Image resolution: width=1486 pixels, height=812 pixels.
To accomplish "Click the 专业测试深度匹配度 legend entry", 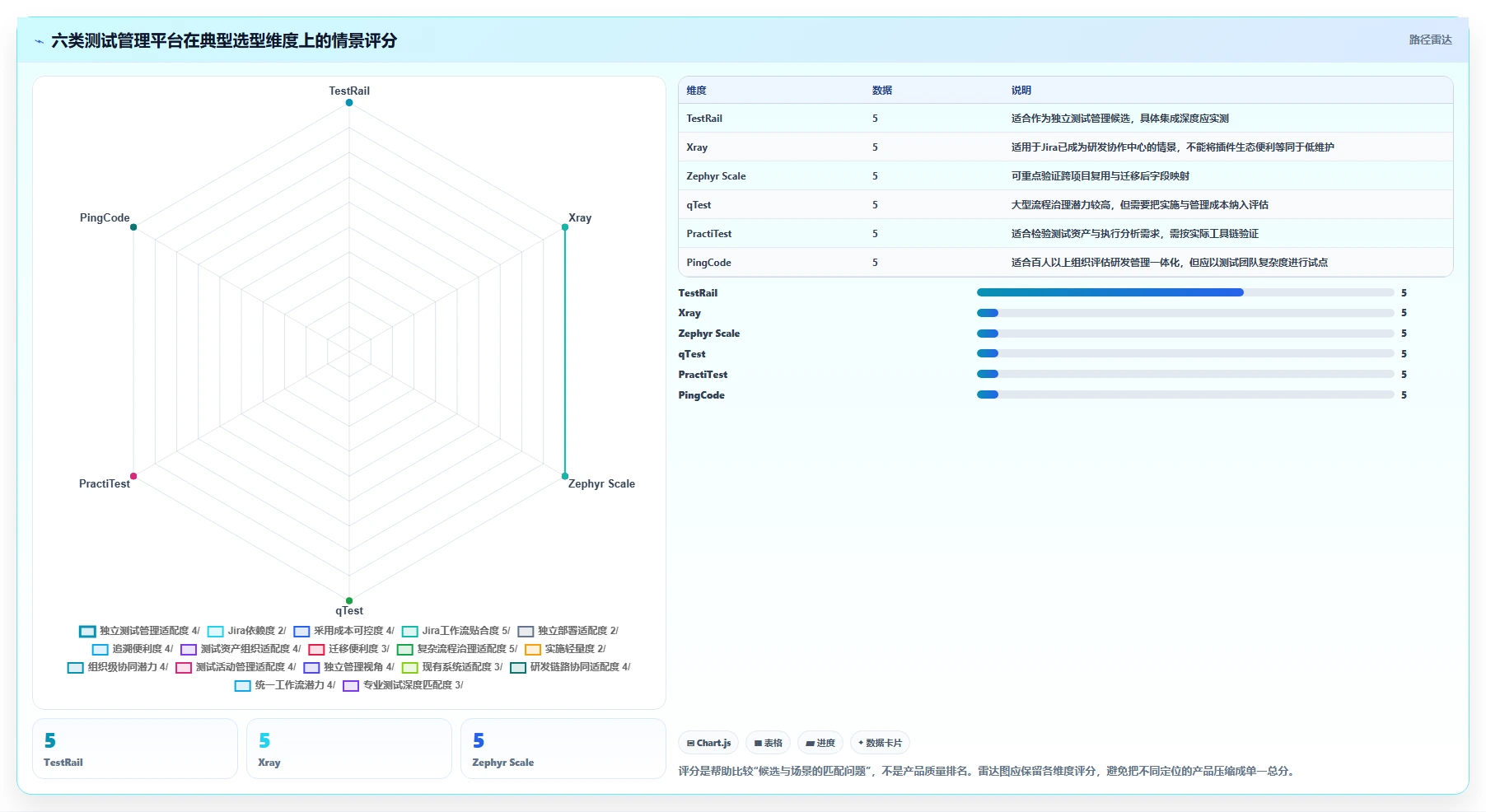I will click(x=404, y=685).
